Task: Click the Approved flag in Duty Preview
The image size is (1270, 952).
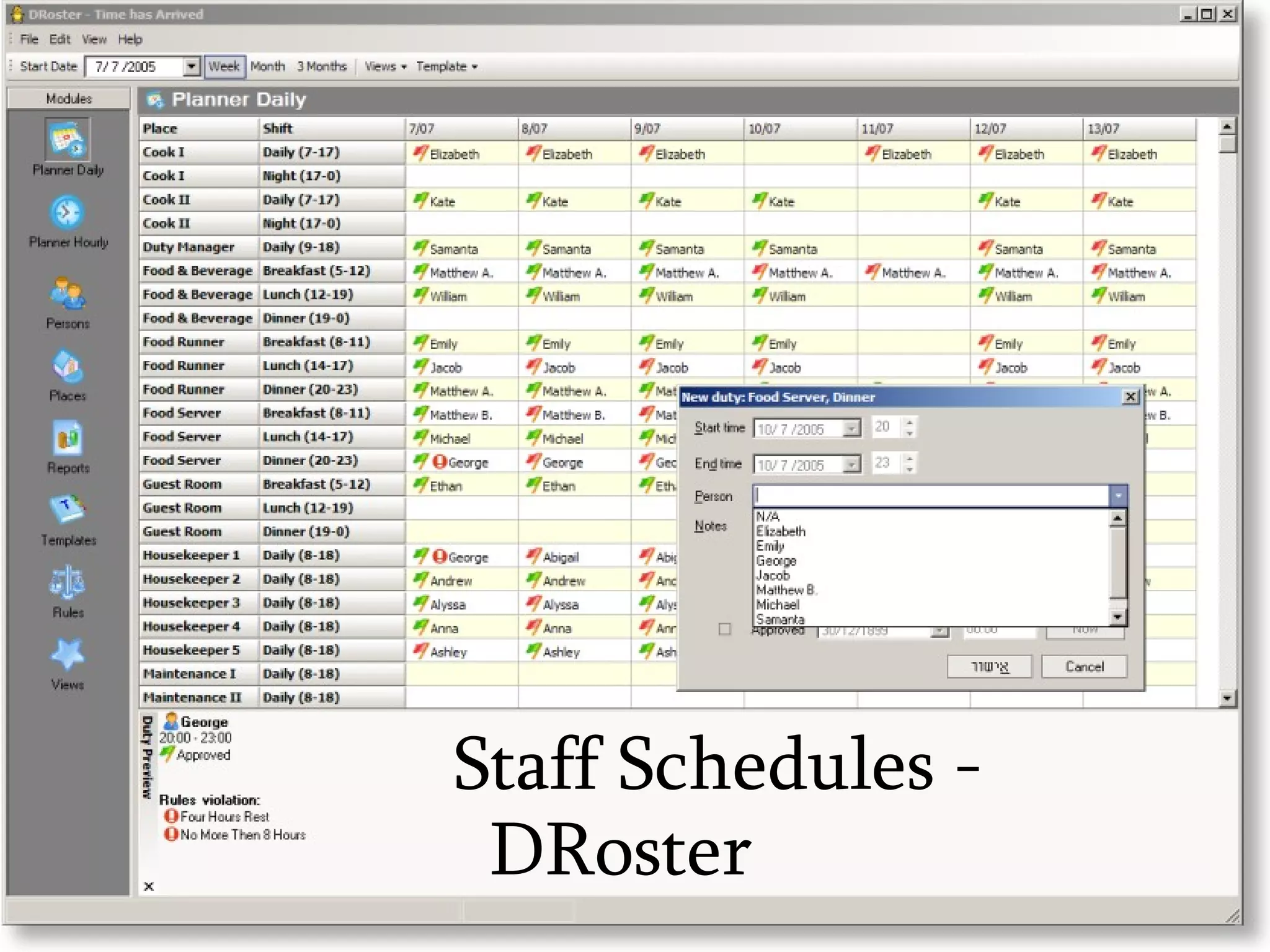Action: (167, 754)
